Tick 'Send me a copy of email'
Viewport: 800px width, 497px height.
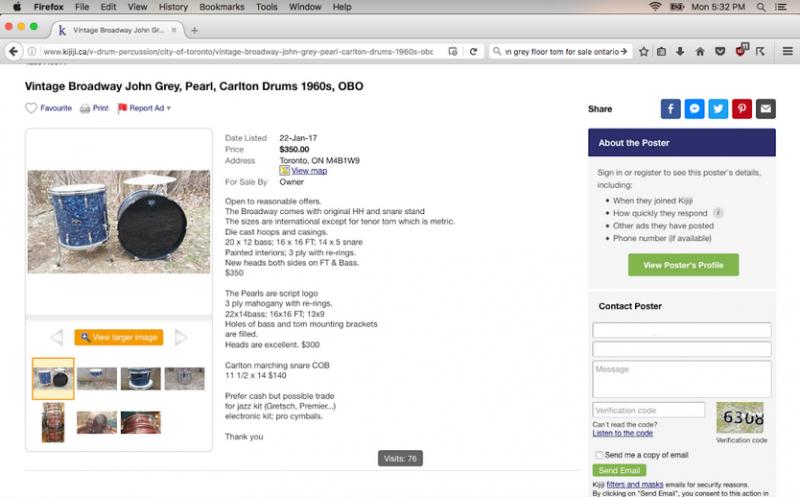click(x=599, y=455)
